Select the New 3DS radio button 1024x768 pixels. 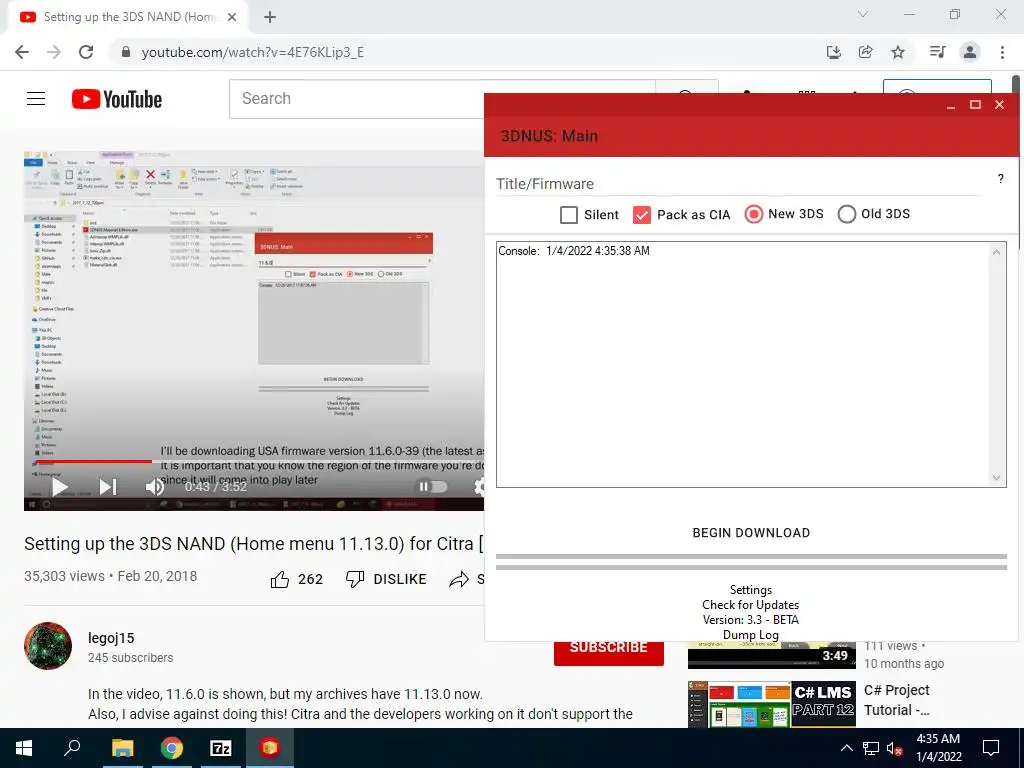pos(754,214)
